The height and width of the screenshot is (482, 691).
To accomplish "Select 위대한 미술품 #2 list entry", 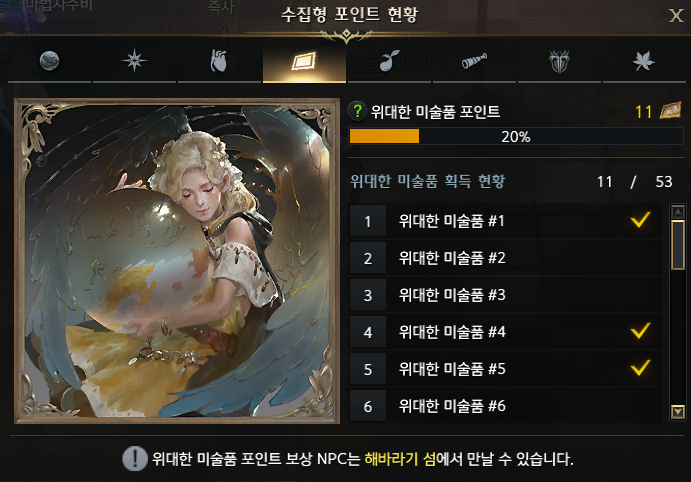I will pos(505,258).
